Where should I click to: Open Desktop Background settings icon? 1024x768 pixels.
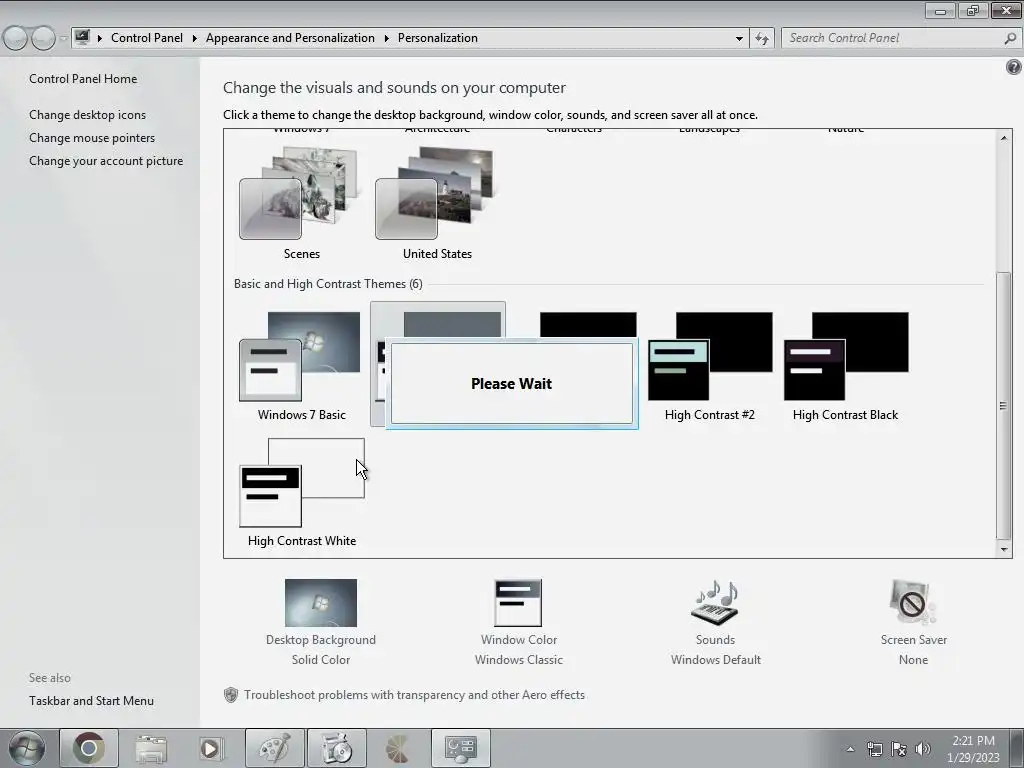click(x=321, y=603)
